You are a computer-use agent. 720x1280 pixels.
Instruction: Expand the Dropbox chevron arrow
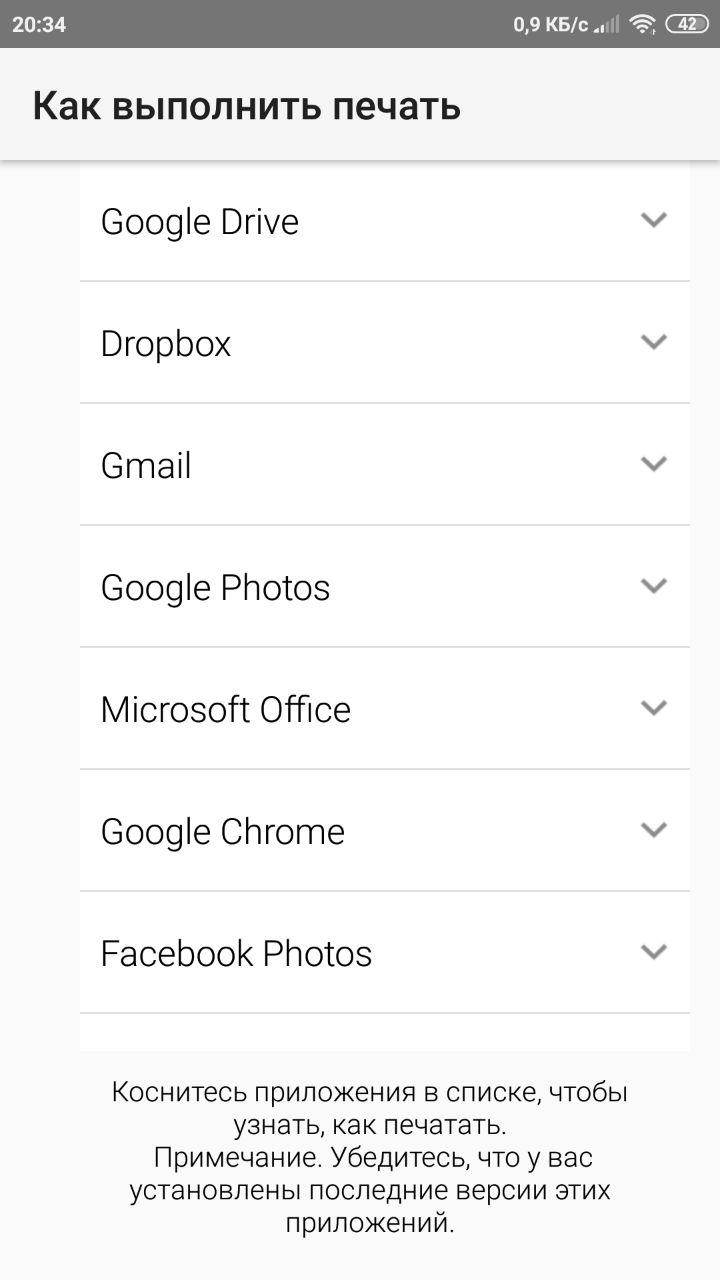(x=654, y=342)
